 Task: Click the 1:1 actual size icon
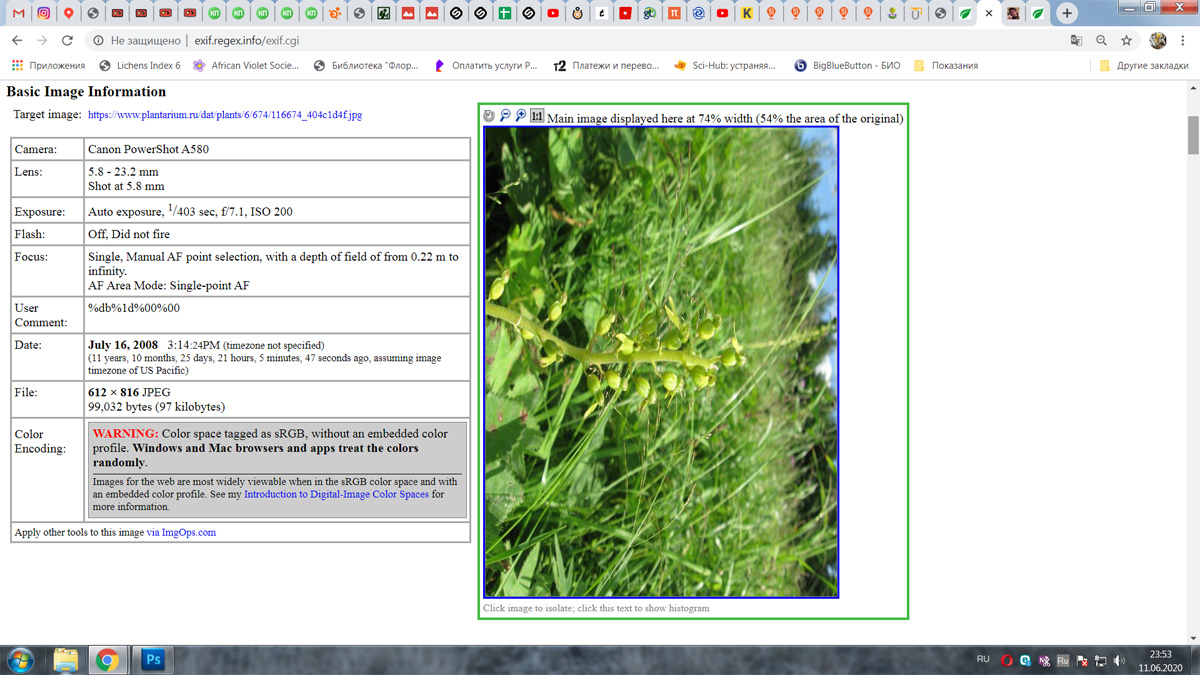(537, 116)
